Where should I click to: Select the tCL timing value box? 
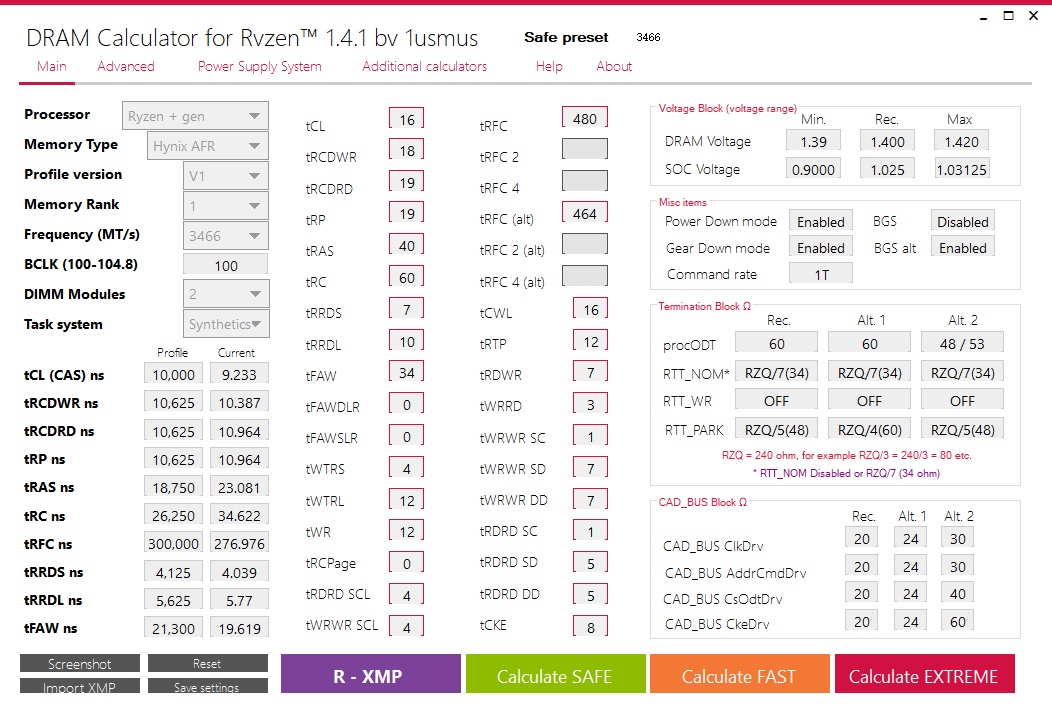tap(406, 120)
